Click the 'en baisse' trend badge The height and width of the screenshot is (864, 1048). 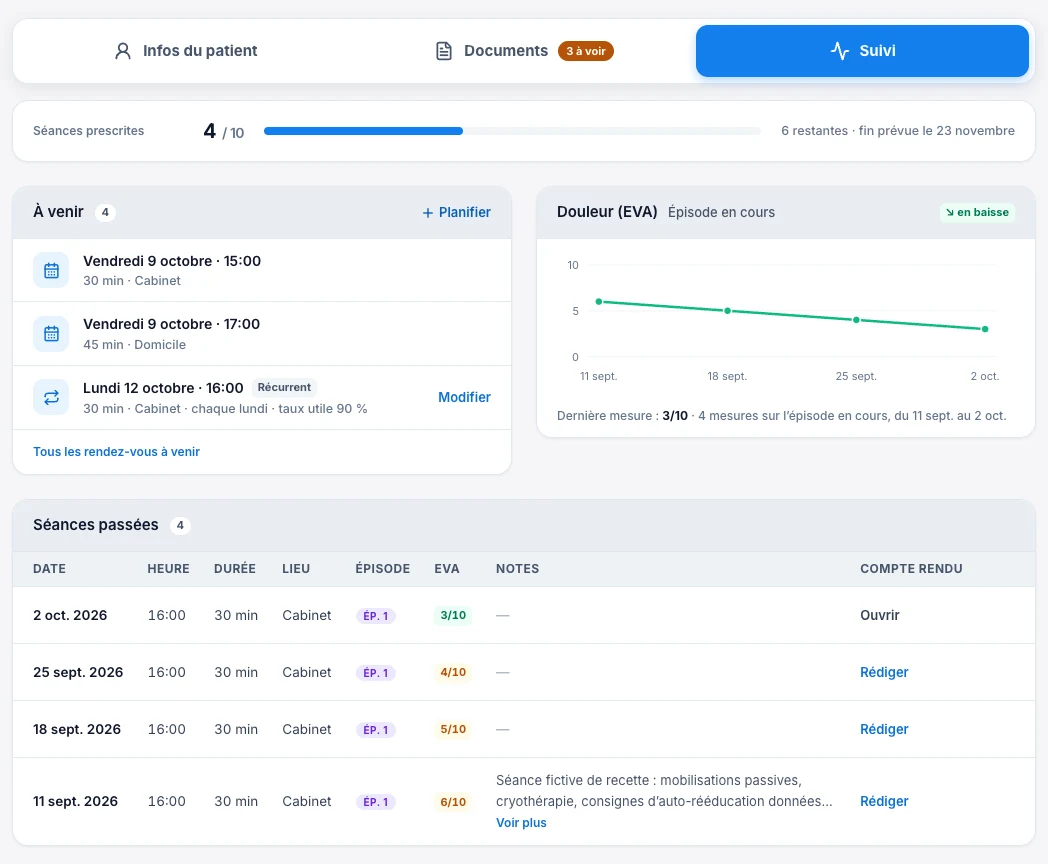(x=977, y=212)
